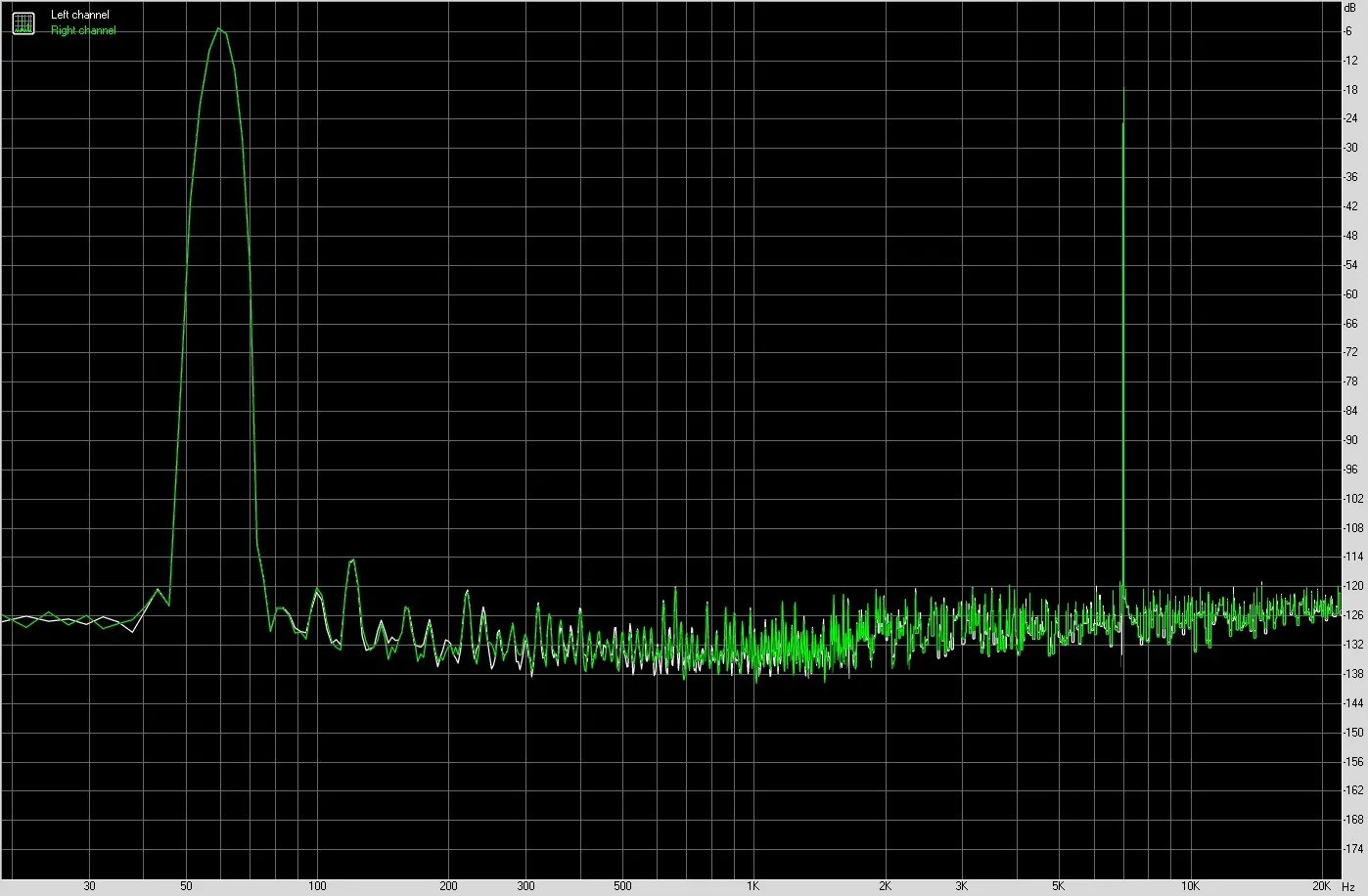Click the 100 frequency axis label
The height and width of the screenshot is (896, 1368).
pos(317,886)
